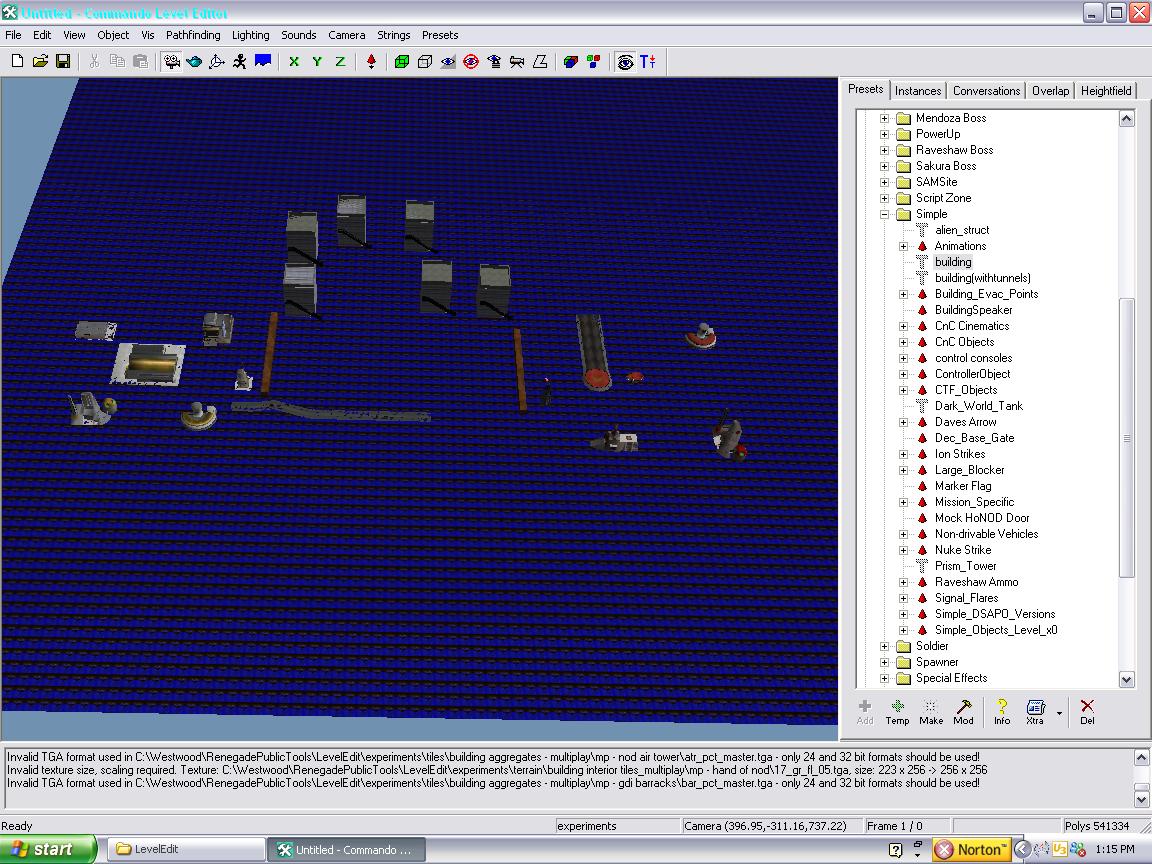This screenshot has width=1152, height=864.
Task: Select the camera mode toolbar icon
Action: [172, 61]
